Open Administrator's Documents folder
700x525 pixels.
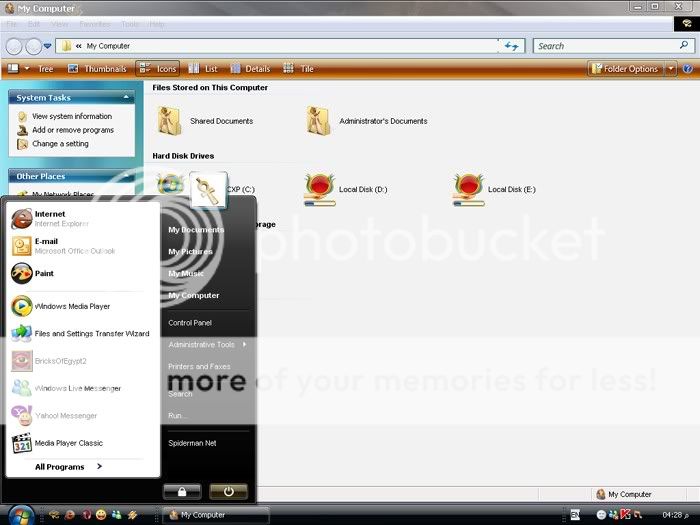pos(366,121)
